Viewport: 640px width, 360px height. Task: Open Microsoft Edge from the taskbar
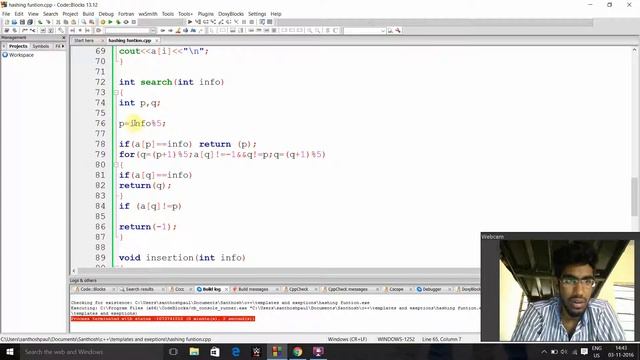236,351
